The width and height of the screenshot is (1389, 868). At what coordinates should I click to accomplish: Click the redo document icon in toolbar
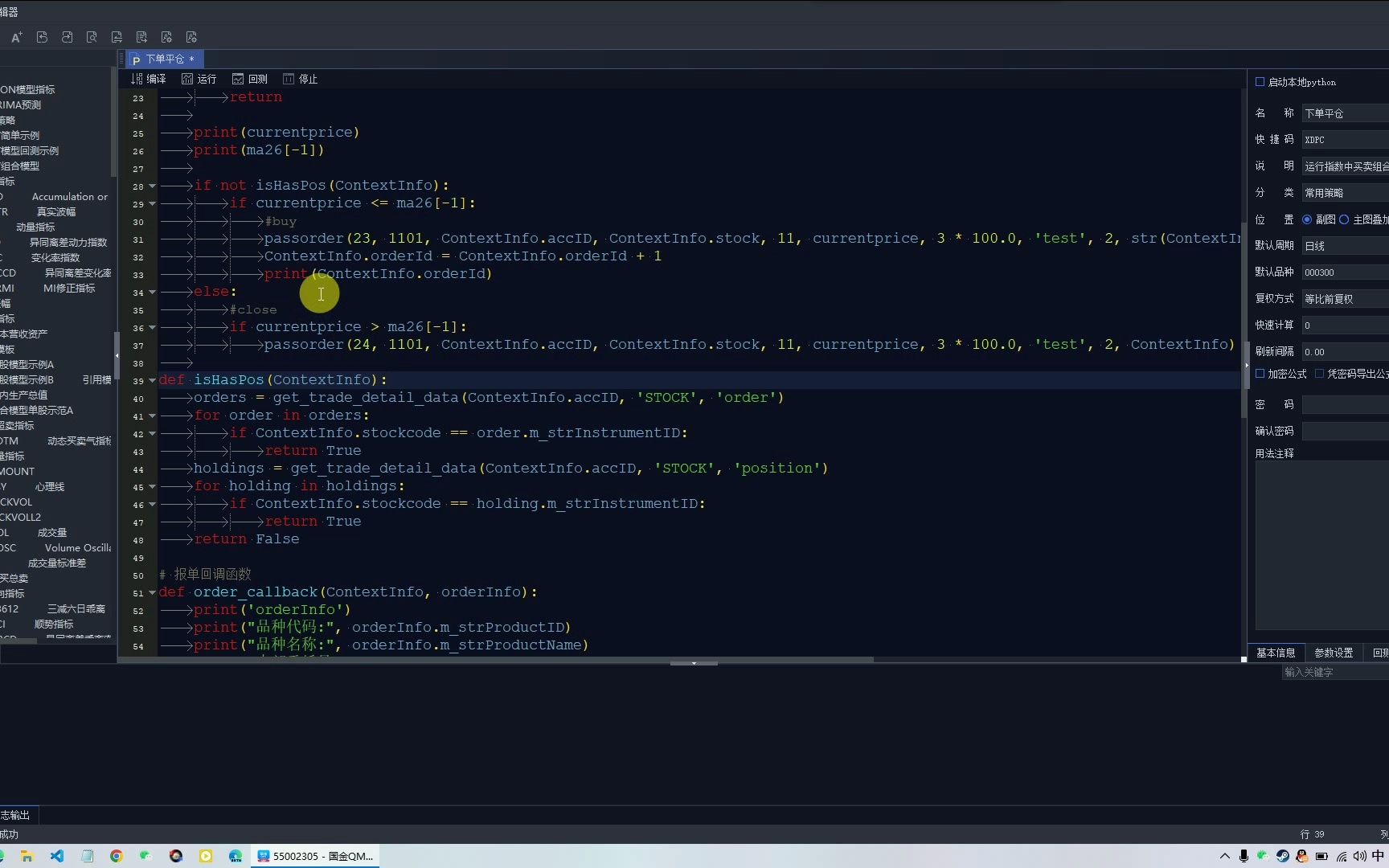(68, 37)
